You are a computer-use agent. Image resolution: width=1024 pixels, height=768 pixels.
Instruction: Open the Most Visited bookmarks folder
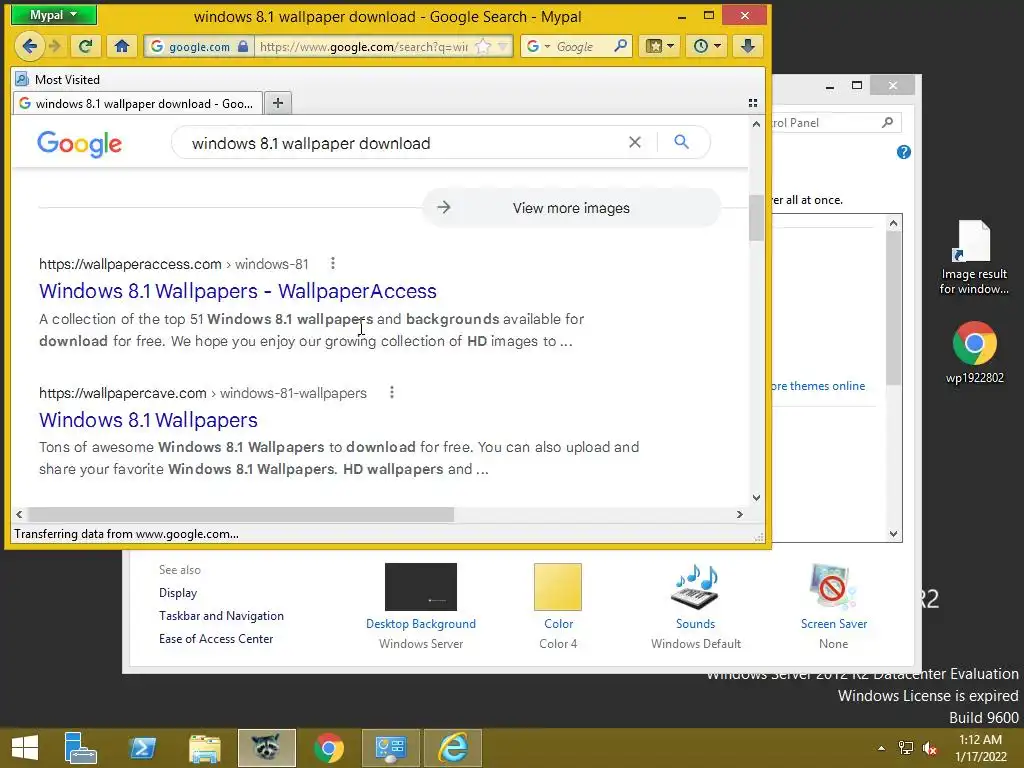[58, 80]
